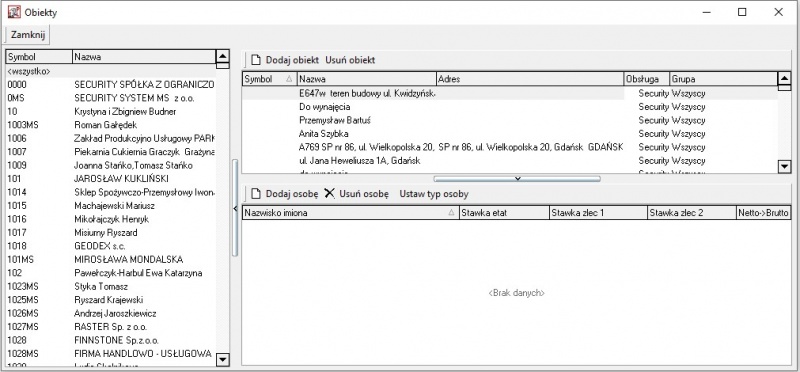This screenshot has width=800, height=372.
Task: Click the objects table scroll down arrow
Action: coord(784,166)
